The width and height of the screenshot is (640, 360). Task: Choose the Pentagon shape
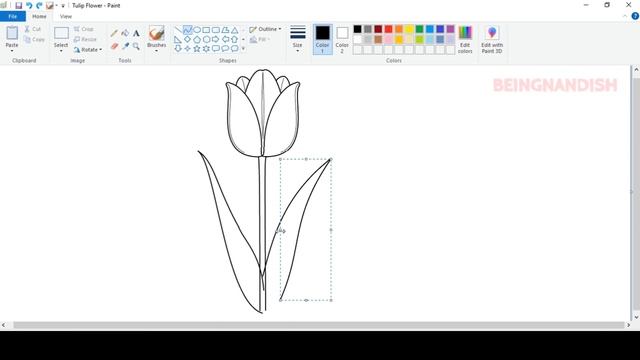[197, 39]
